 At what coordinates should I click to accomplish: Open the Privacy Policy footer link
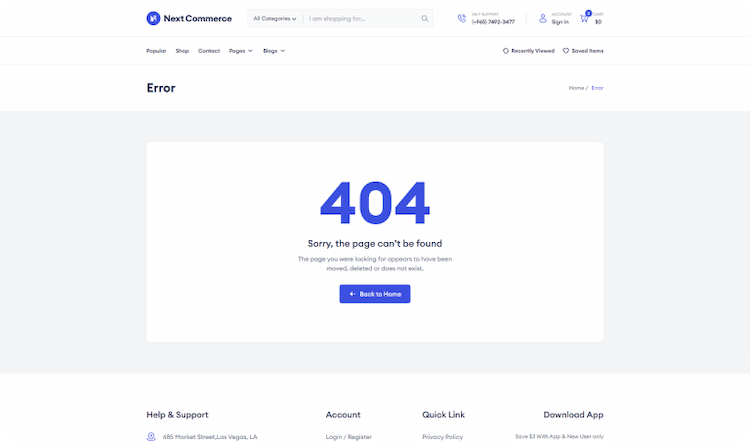(x=442, y=436)
